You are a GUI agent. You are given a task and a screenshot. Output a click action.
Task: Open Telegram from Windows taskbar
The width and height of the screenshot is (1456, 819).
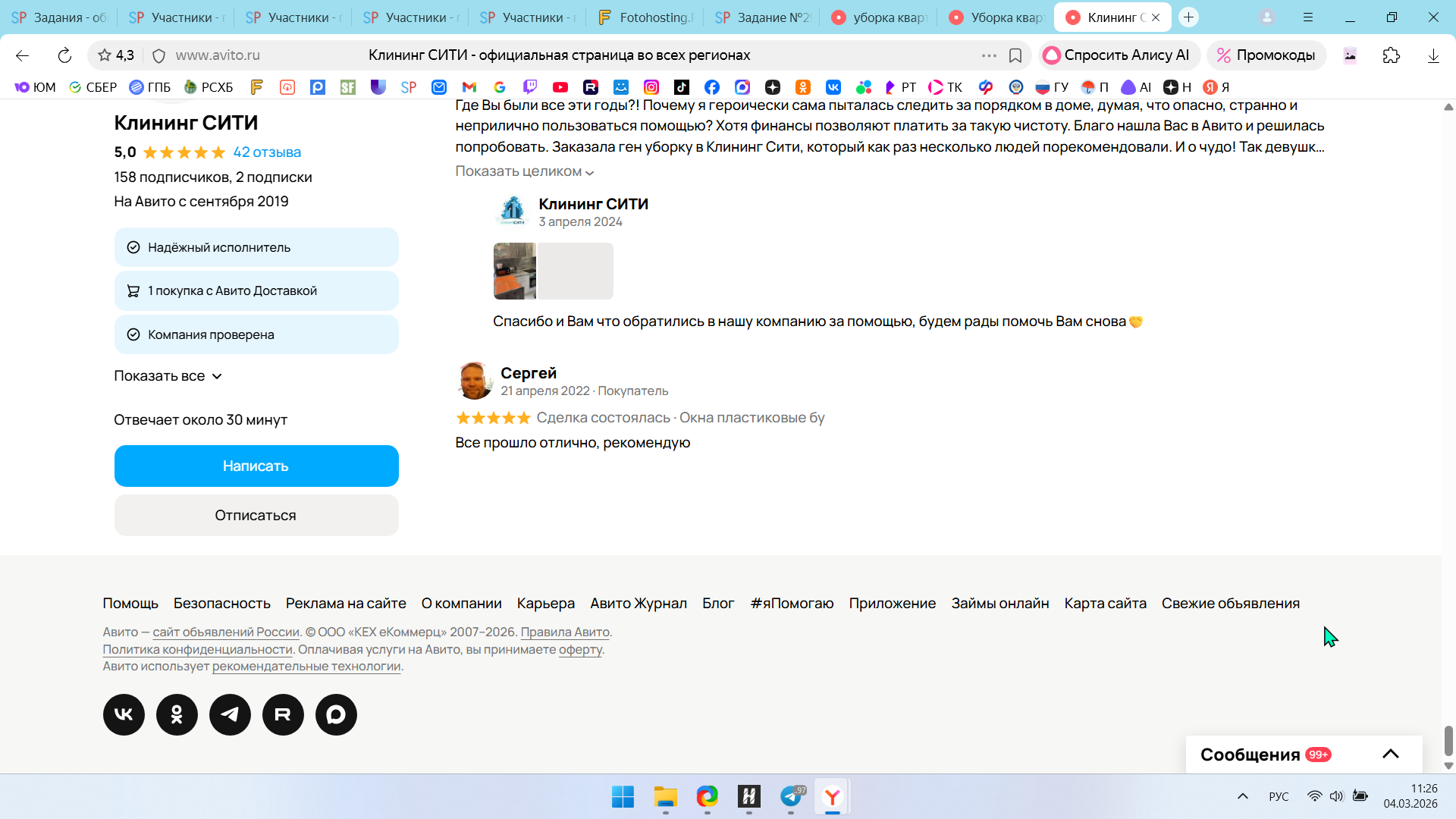pos(791,796)
